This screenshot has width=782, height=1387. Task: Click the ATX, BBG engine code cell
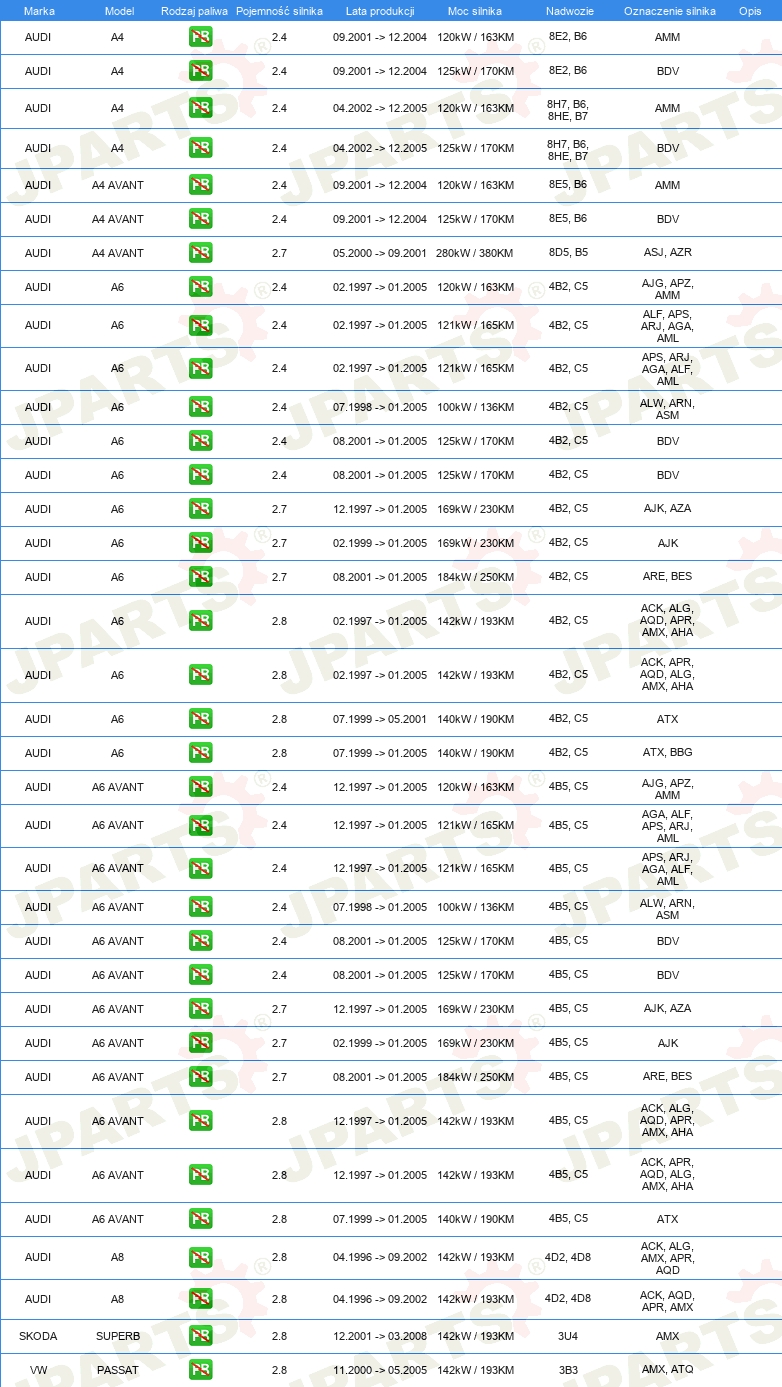[x=668, y=752]
